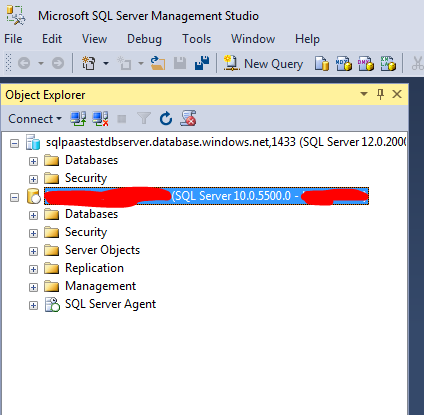Select the Management folder
This screenshot has width=424, height=415.
point(100,286)
